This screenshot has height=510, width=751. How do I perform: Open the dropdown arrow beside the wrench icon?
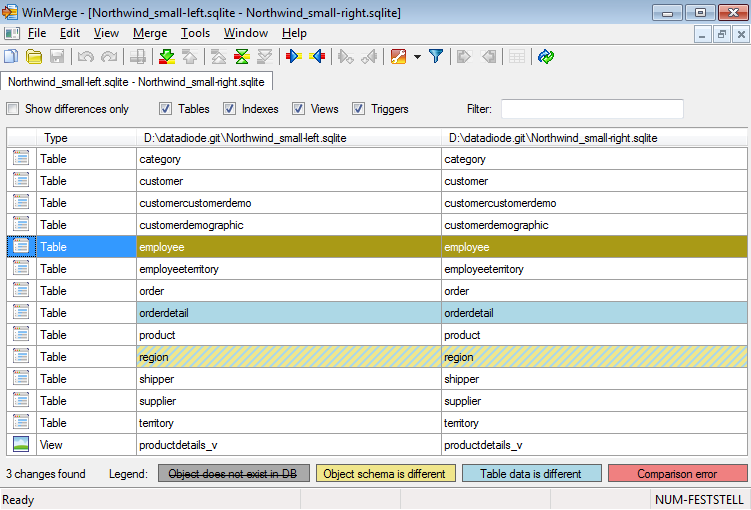coord(417,57)
